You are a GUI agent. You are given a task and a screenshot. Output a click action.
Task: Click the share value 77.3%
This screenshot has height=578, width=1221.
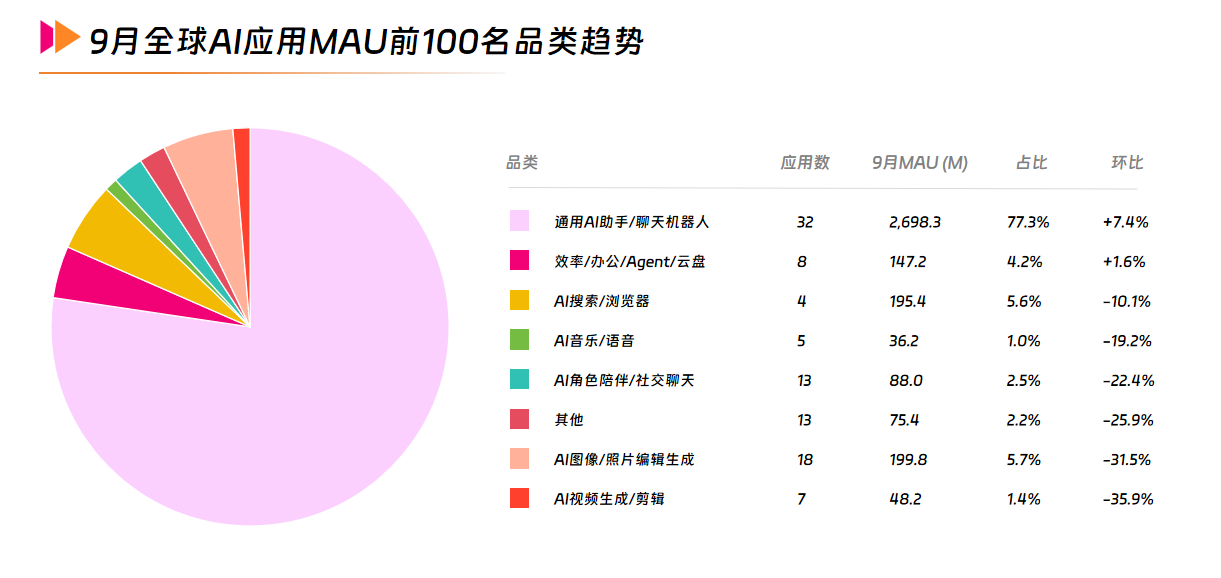1027,222
